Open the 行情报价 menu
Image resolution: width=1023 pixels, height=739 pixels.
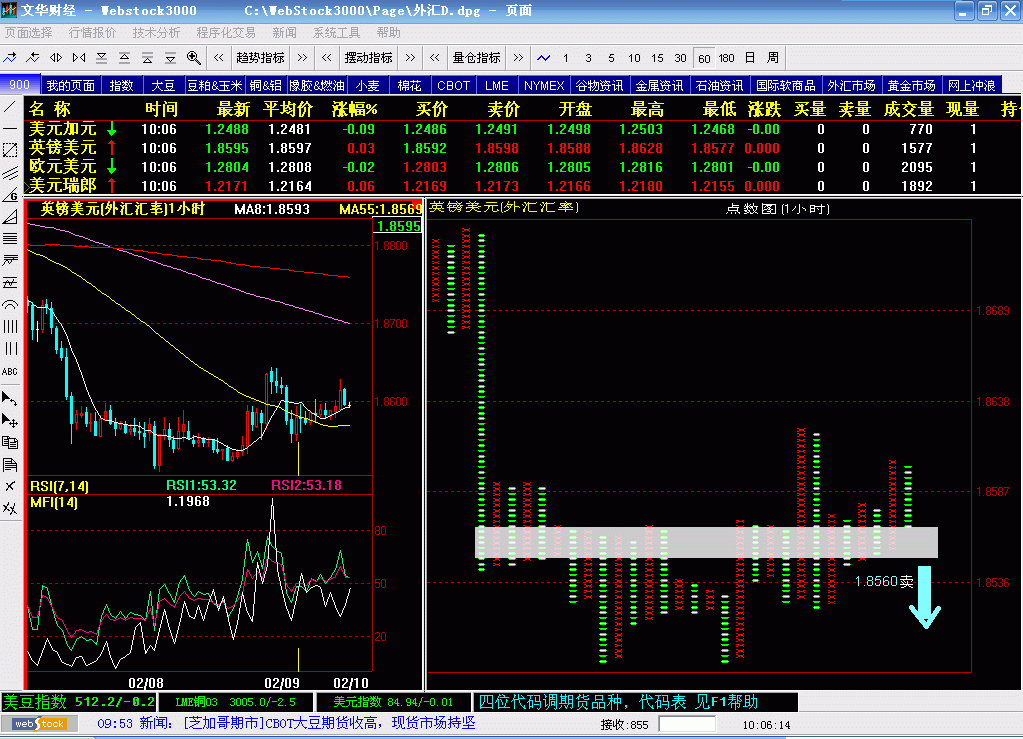pyautogui.click(x=93, y=33)
